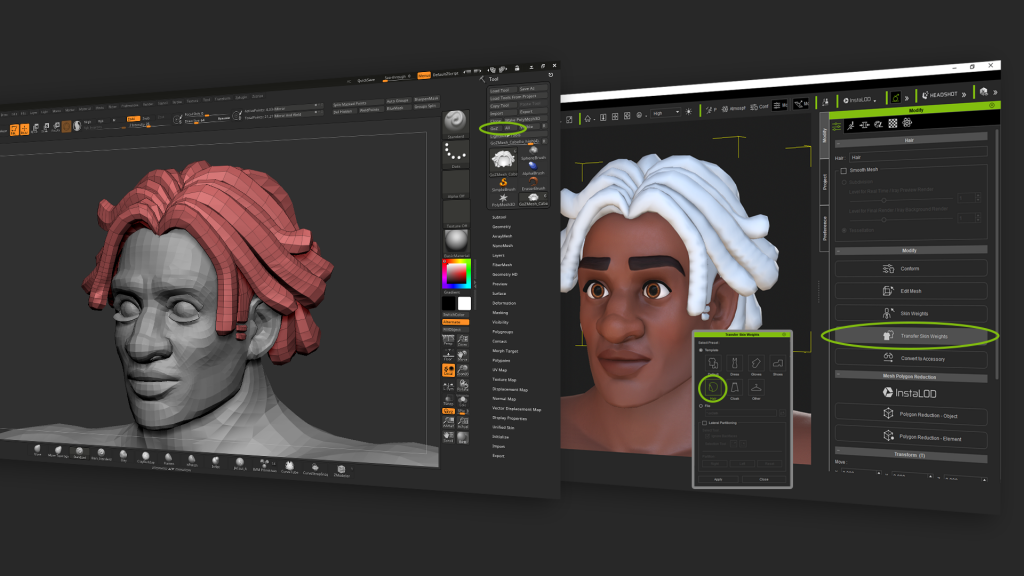Switch to the Project side tab
This screenshot has width=1024, height=576.
point(824,181)
